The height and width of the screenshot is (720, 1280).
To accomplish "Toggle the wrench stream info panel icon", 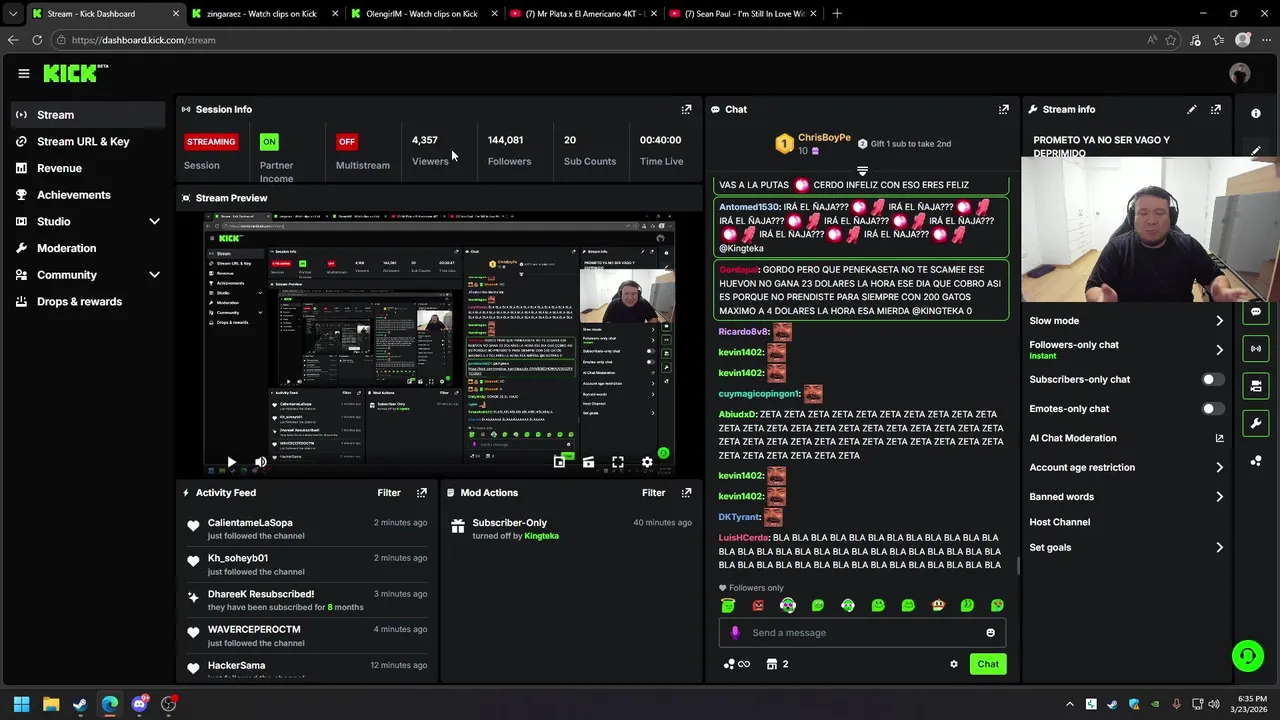I will click(1256, 423).
